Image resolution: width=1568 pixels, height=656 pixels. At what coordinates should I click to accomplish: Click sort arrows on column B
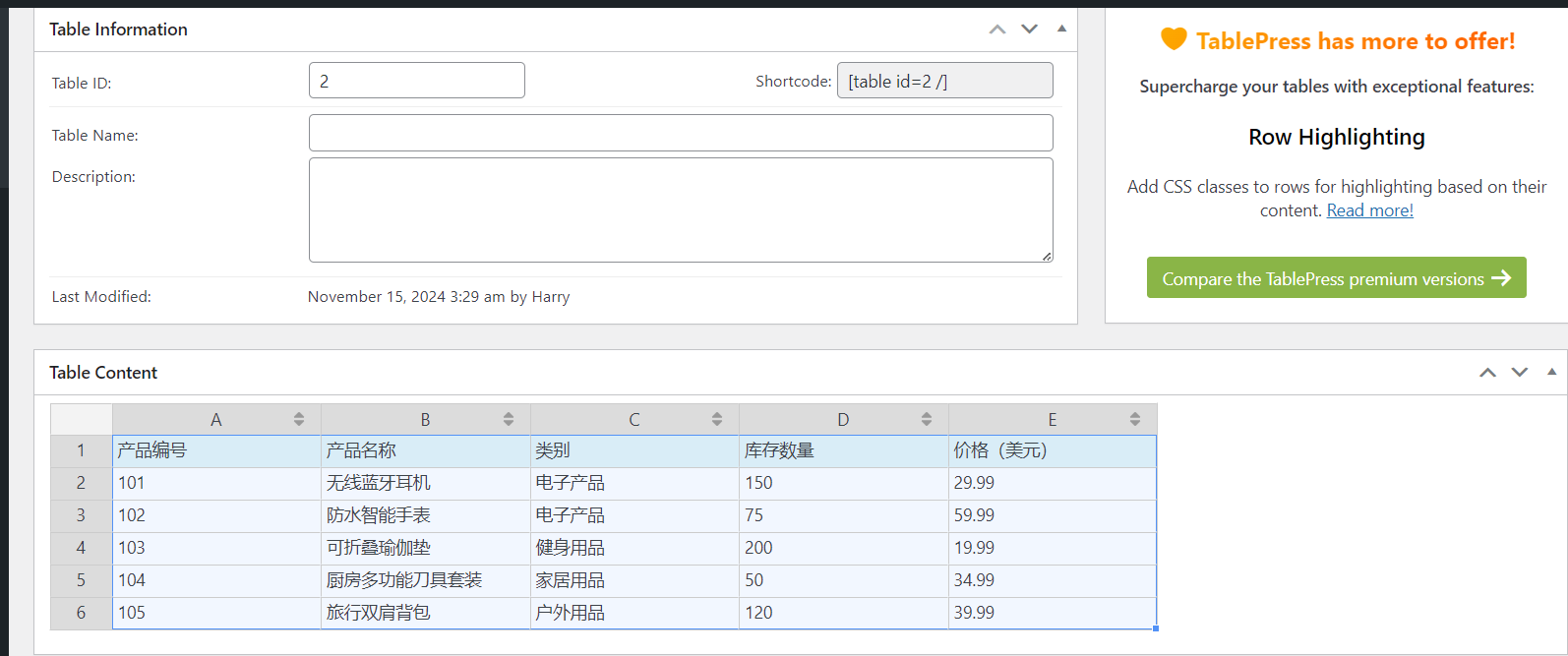click(x=509, y=419)
